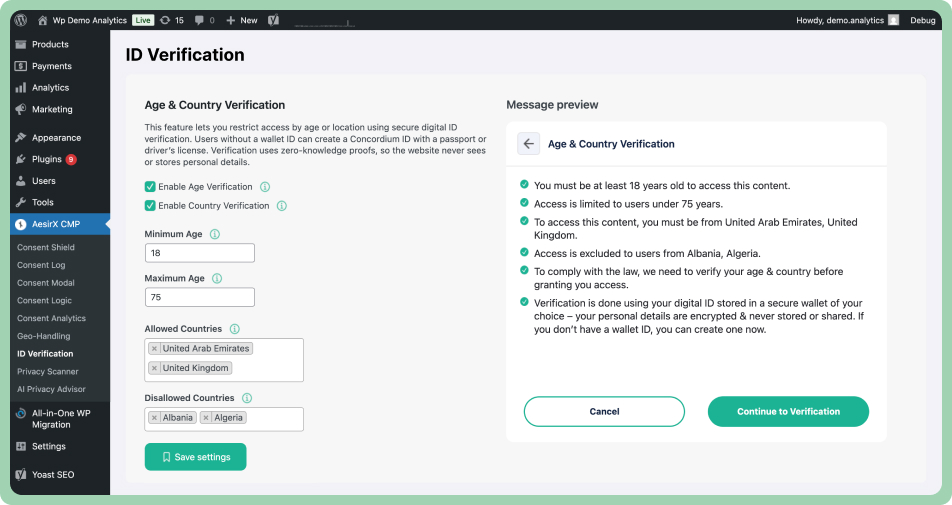Open the comments bubble icon
The height and width of the screenshot is (505, 952).
pos(202,20)
